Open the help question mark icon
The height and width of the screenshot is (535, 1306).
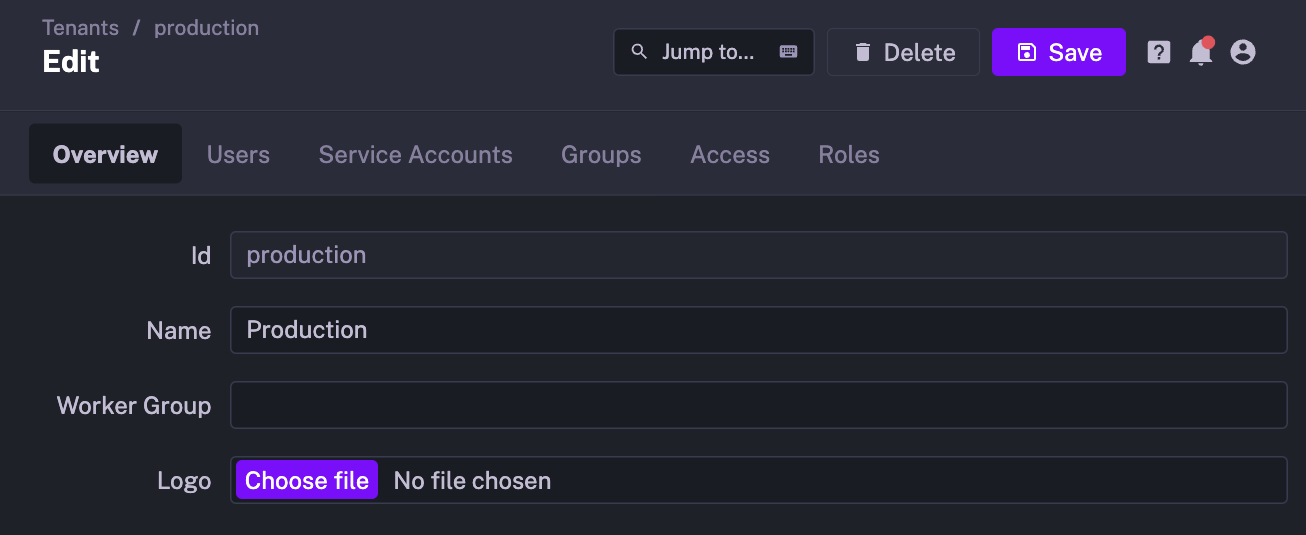[1158, 52]
